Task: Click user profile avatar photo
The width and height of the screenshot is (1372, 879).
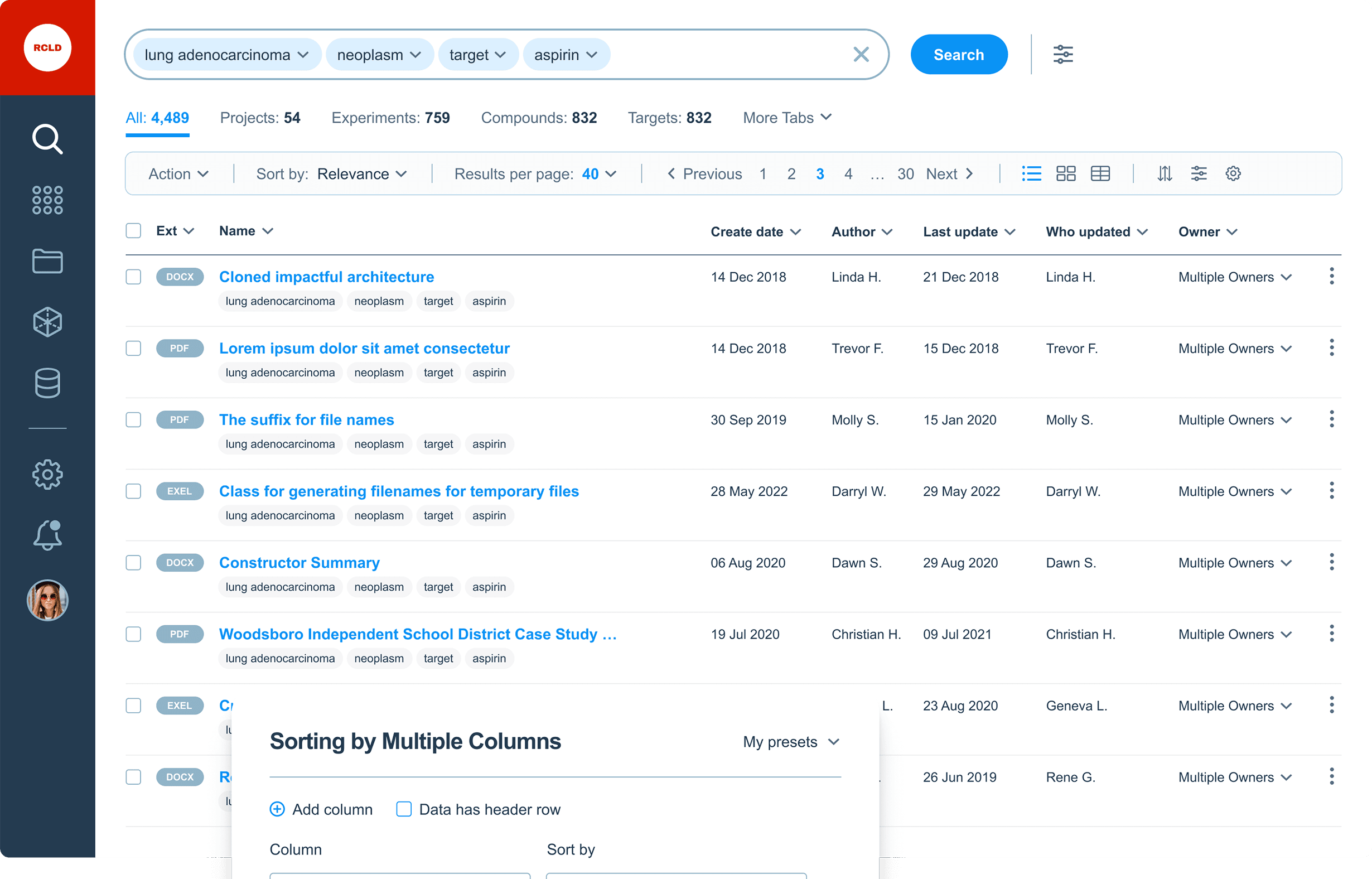Action: tap(47, 600)
